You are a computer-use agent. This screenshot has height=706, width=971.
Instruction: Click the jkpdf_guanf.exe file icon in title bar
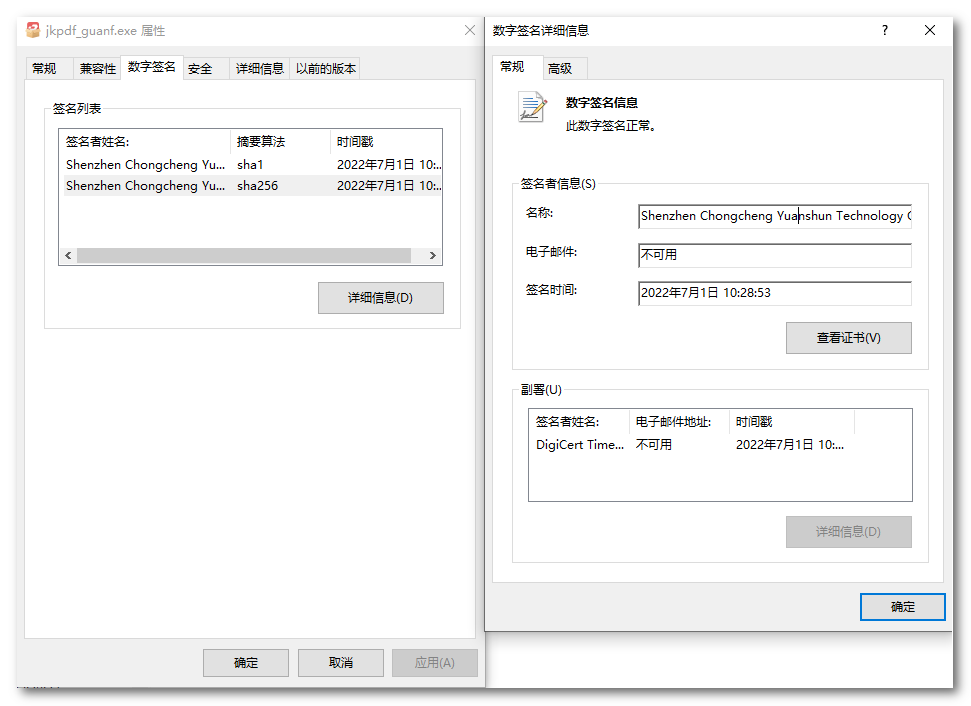(x=33, y=31)
